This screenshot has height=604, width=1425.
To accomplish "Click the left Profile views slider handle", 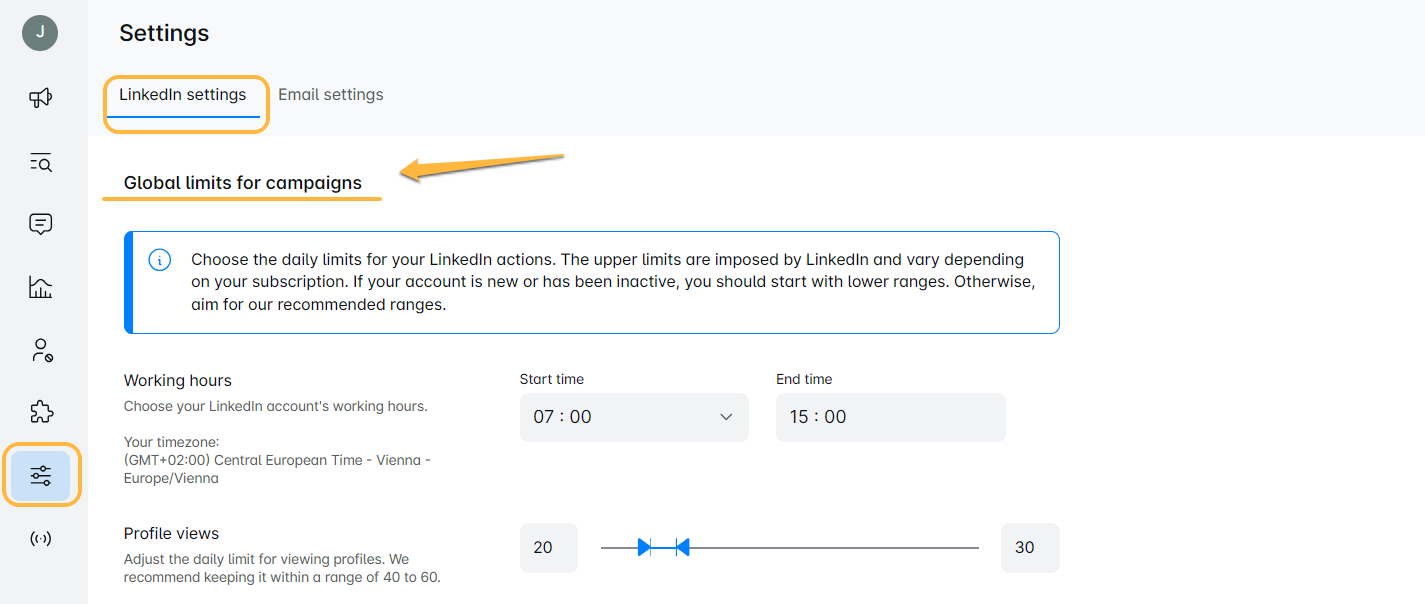I will click(645, 547).
